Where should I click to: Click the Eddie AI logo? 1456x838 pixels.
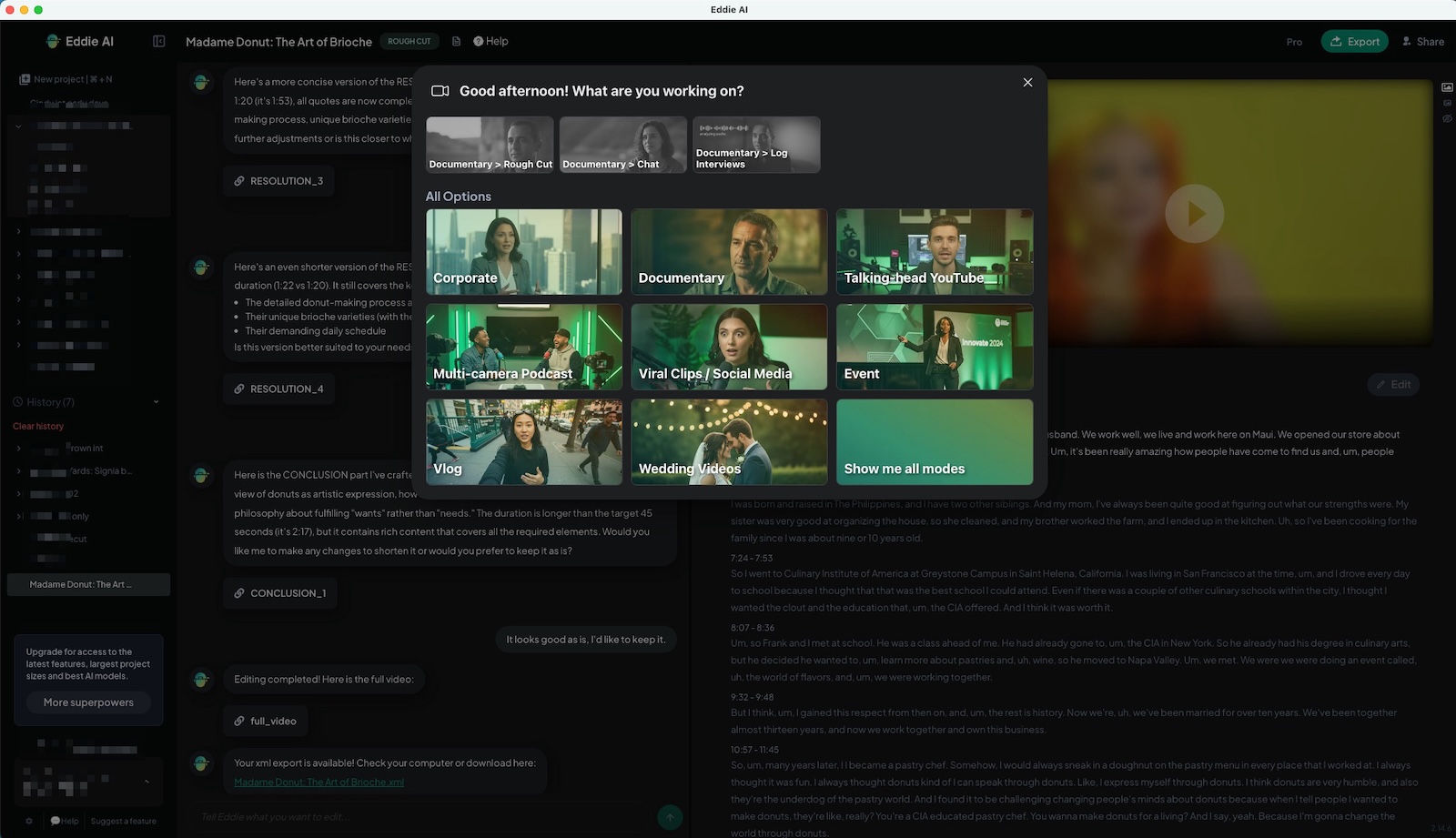pos(80,41)
